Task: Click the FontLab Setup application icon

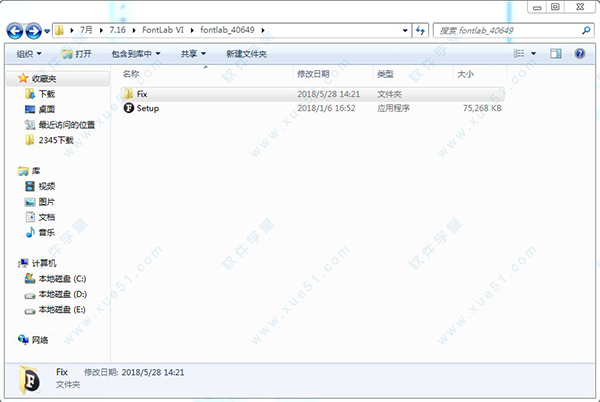Action: click(x=129, y=108)
